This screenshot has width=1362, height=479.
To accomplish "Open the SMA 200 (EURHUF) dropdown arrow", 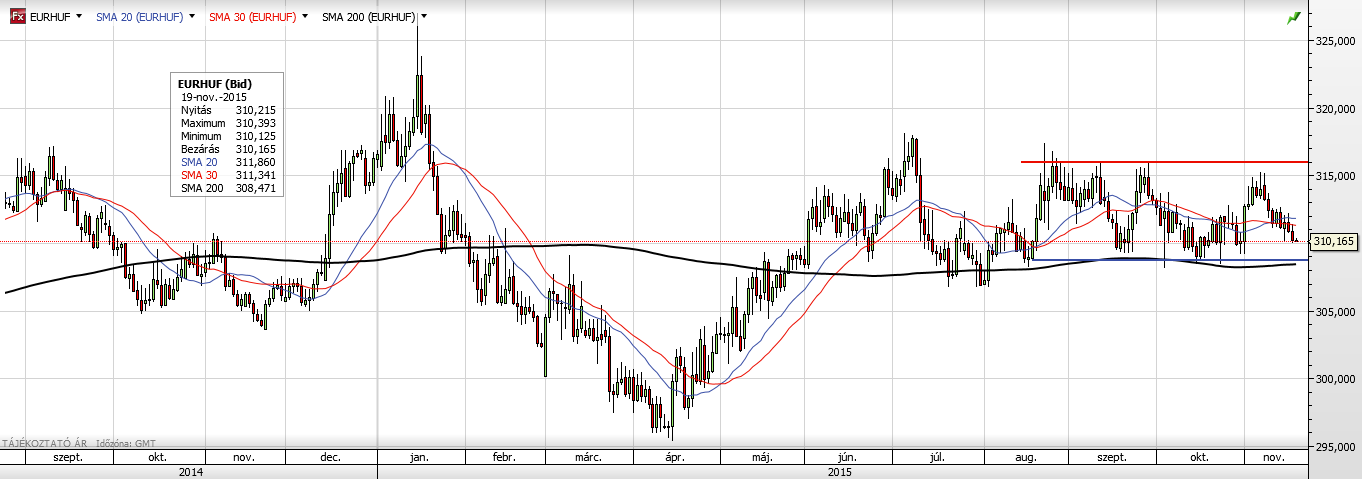I will click(424, 16).
